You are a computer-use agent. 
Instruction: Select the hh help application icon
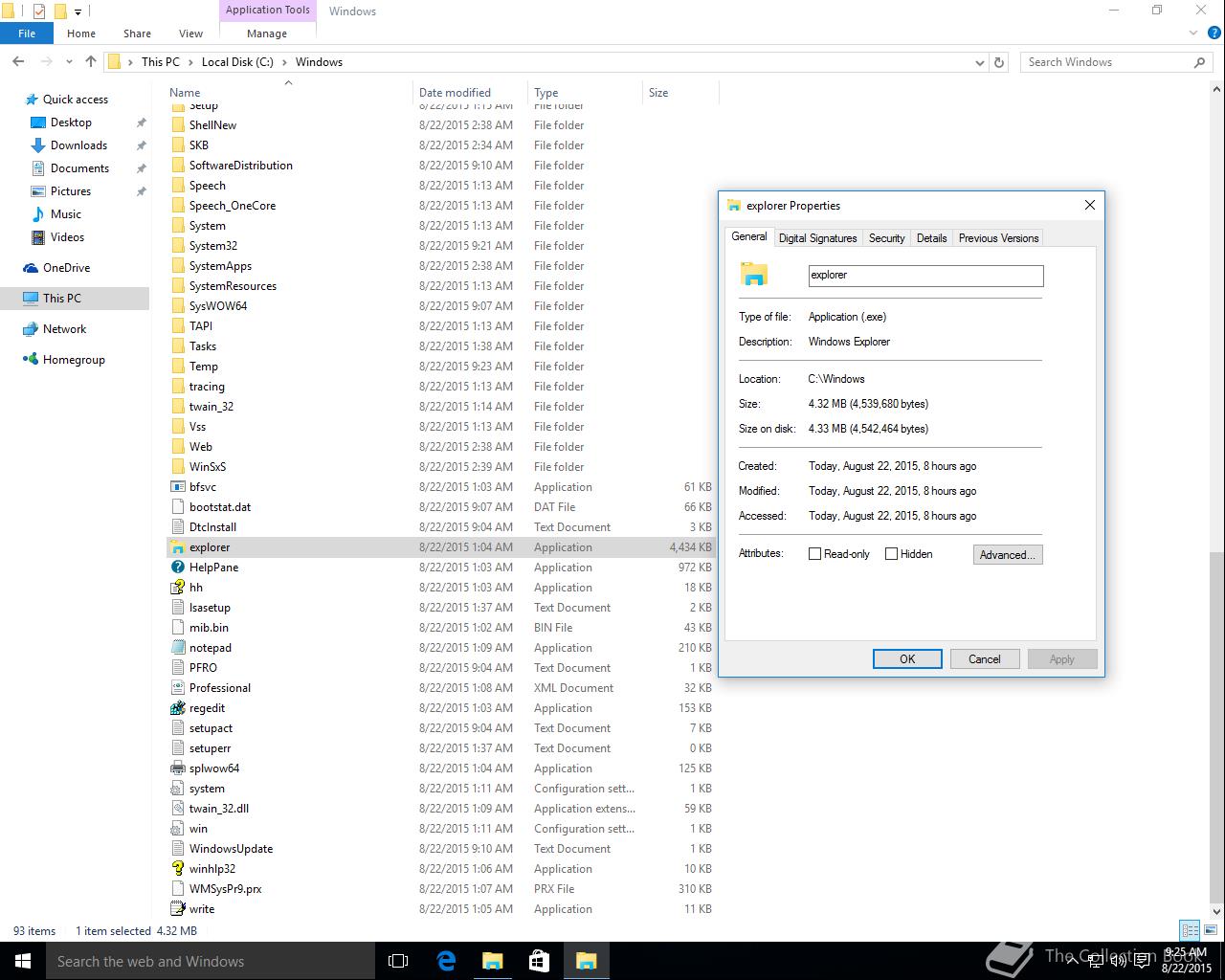pos(177,588)
